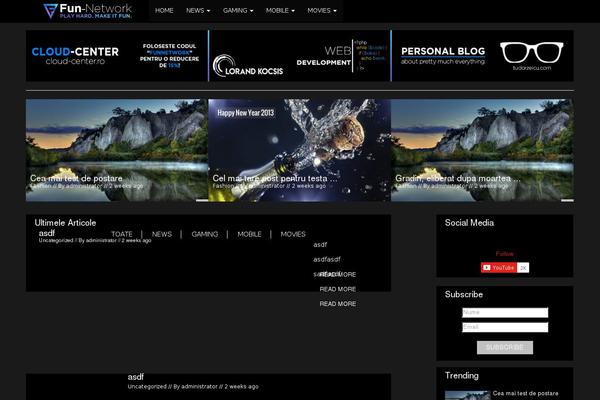Screen dimensions: 600x400
Task: Expand the NEWS dropdown menu
Action: (198, 11)
